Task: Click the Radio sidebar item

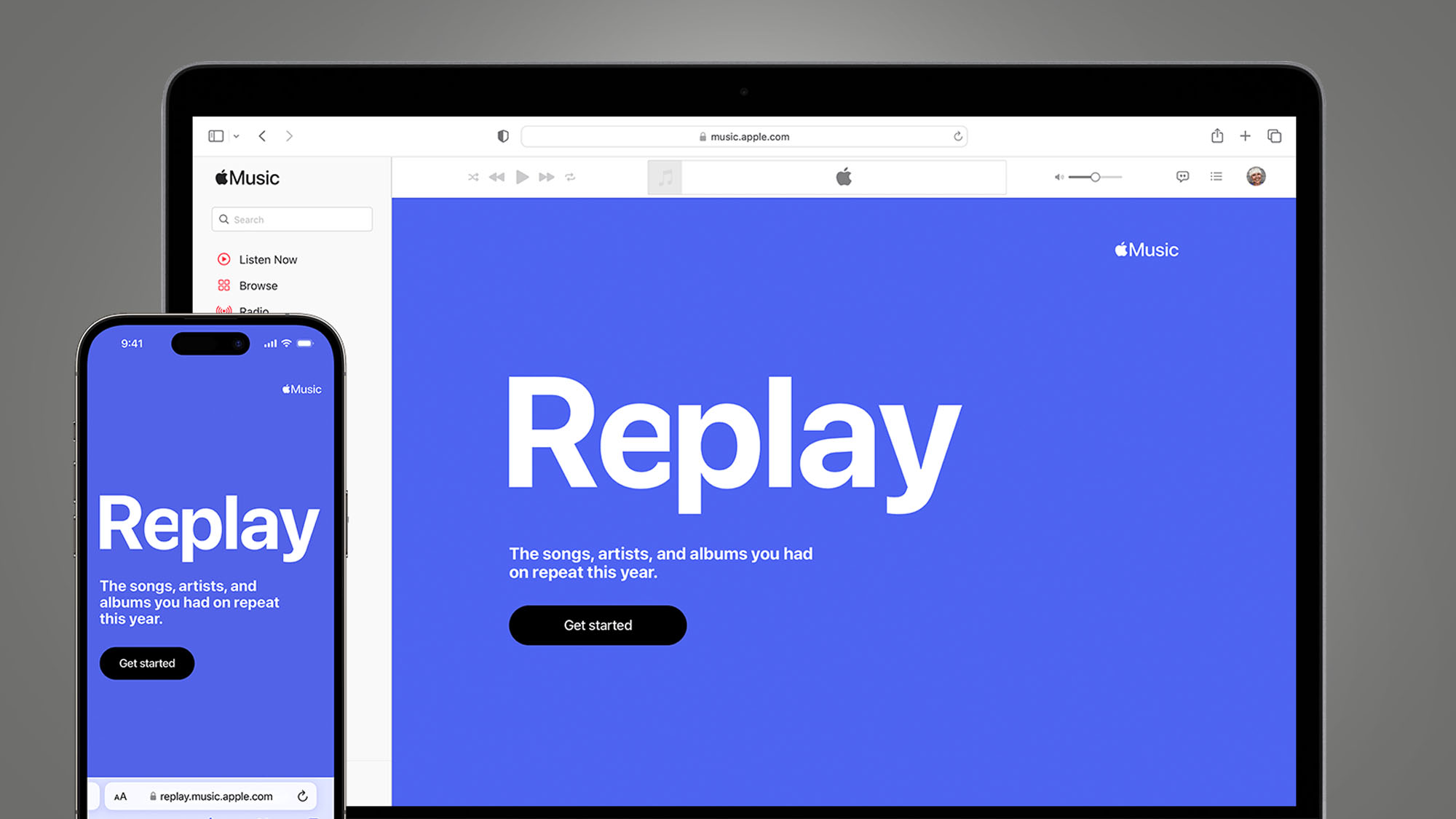Action: (x=252, y=310)
